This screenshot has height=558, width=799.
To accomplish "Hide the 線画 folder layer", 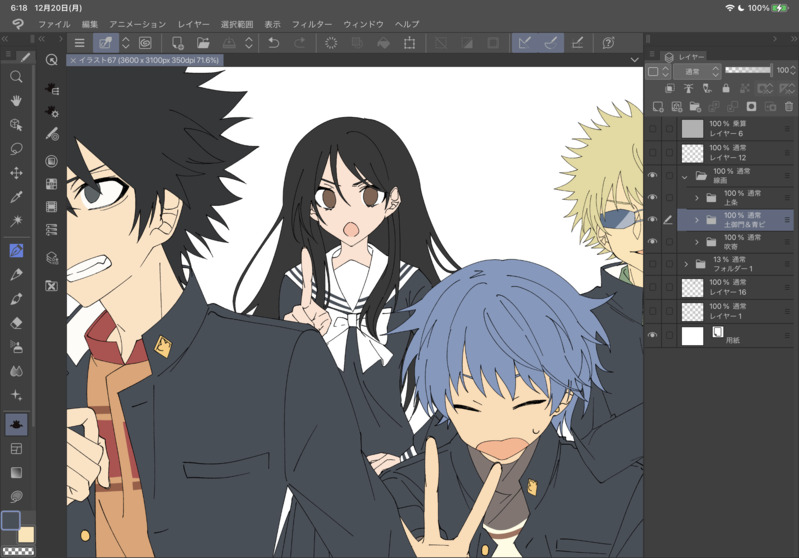I will [652, 175].
